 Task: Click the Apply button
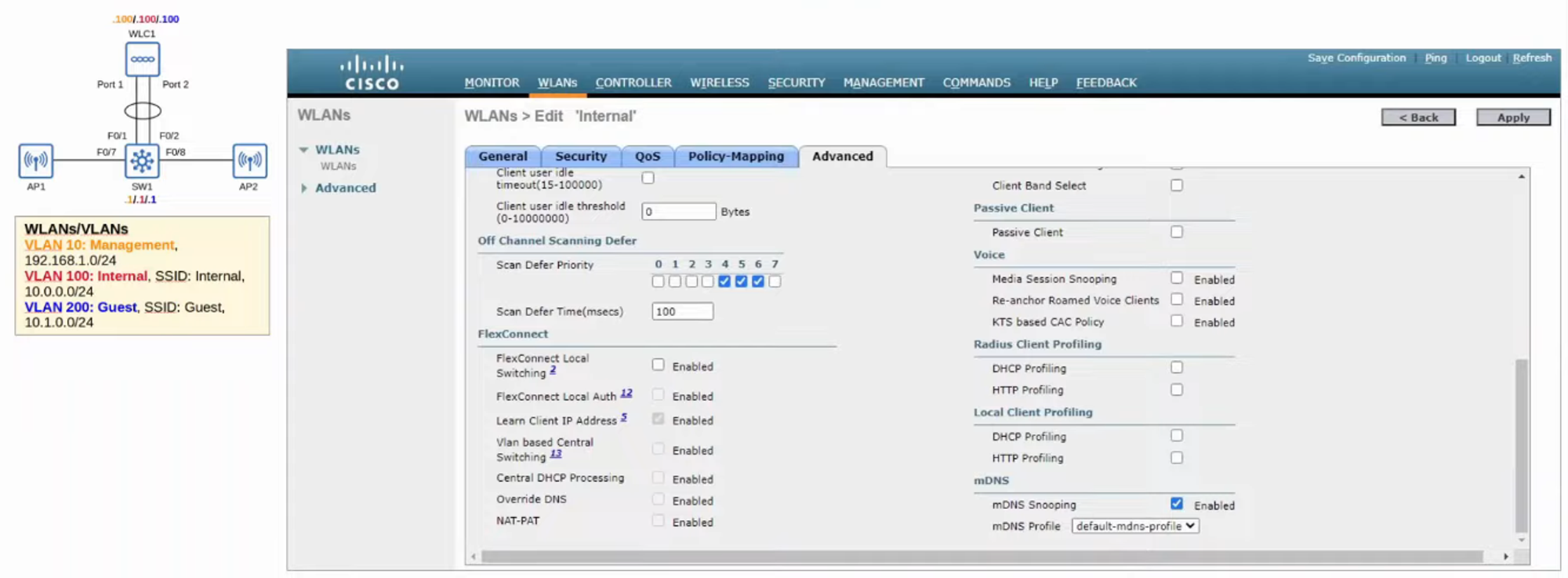pos(1512,118)
